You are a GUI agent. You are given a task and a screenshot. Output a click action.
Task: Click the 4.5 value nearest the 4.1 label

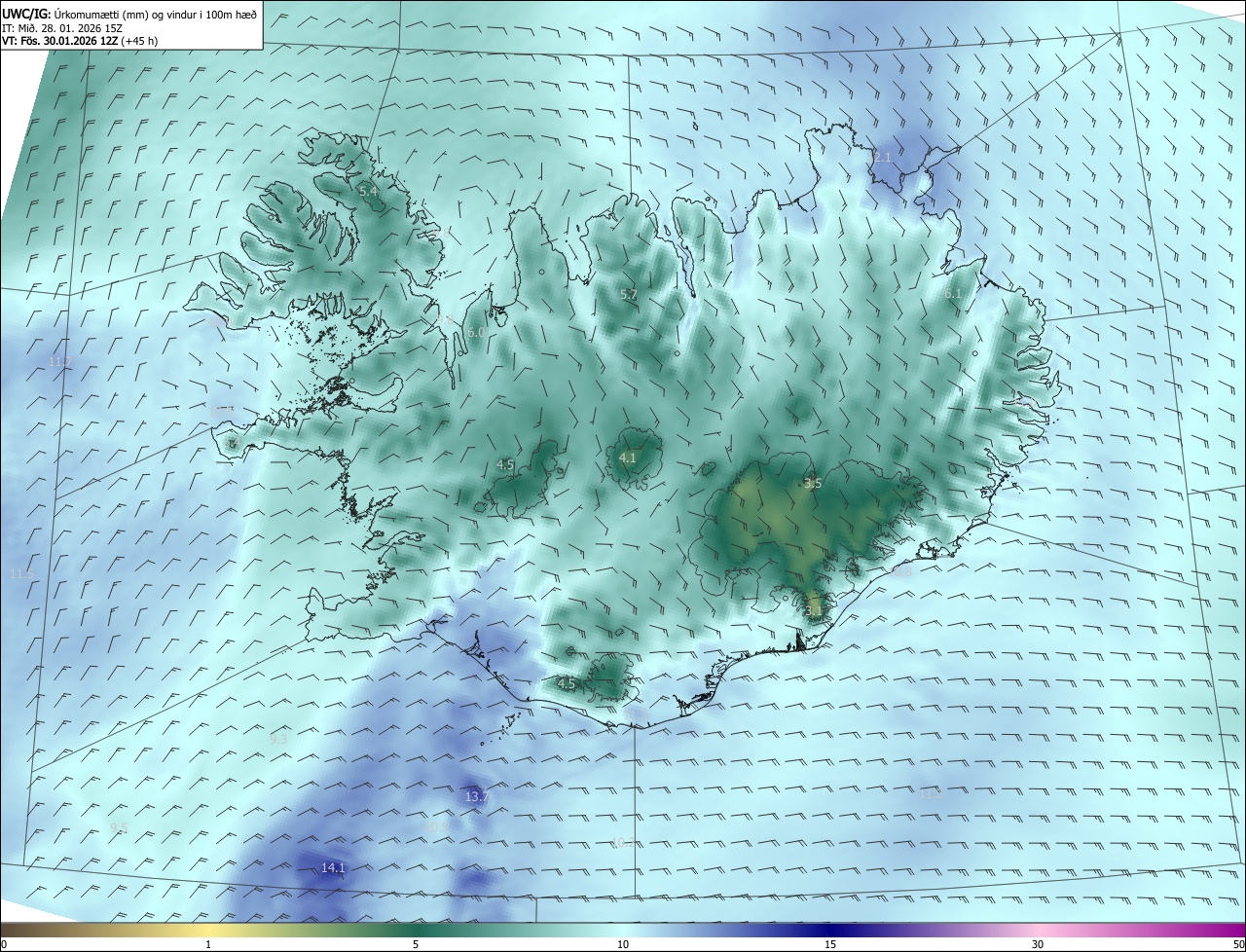coord(505,465)
